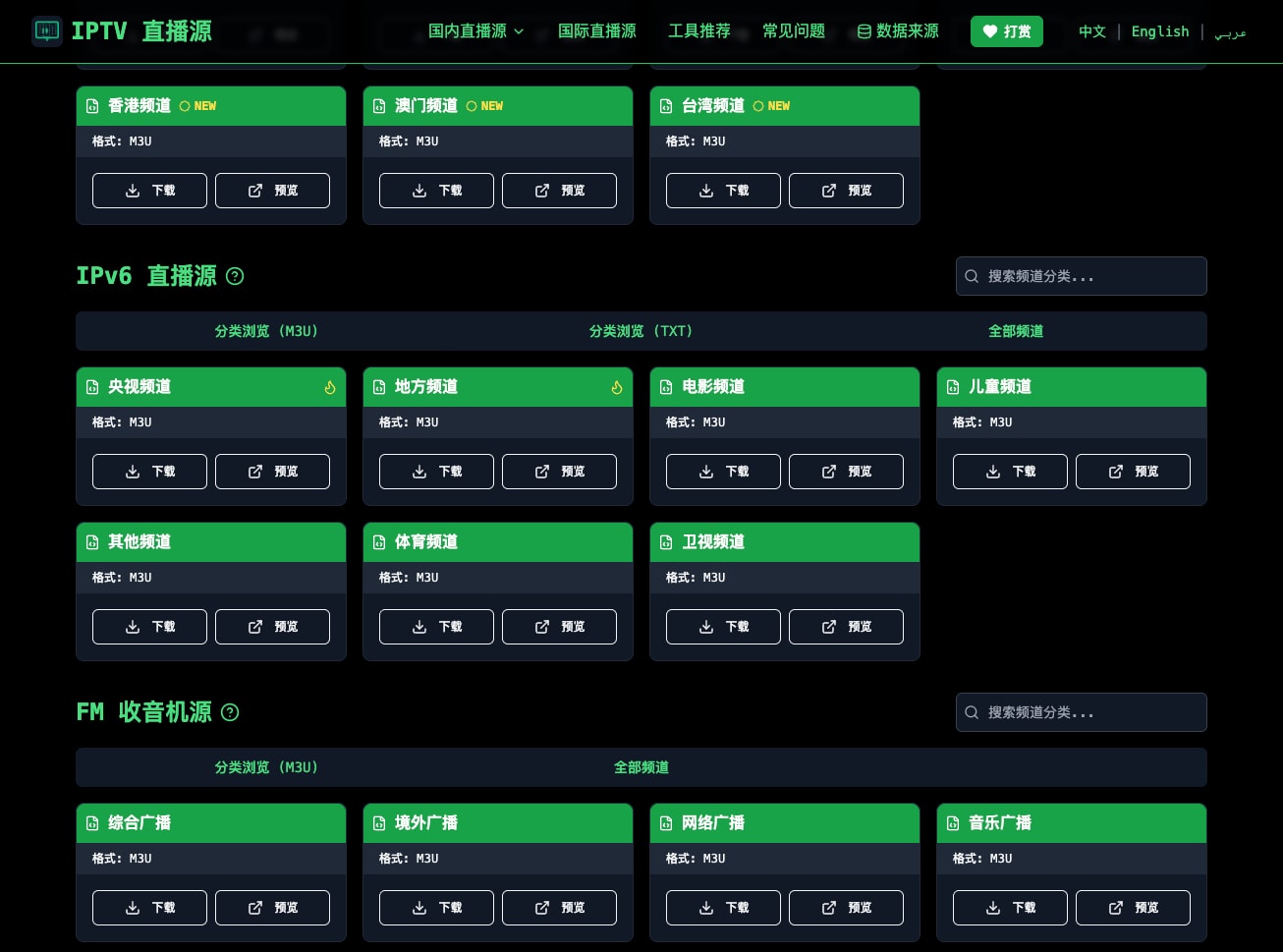
Task: Download the 香港频道 M3U file
Action: pyautogui.click(x=149, y=191)
